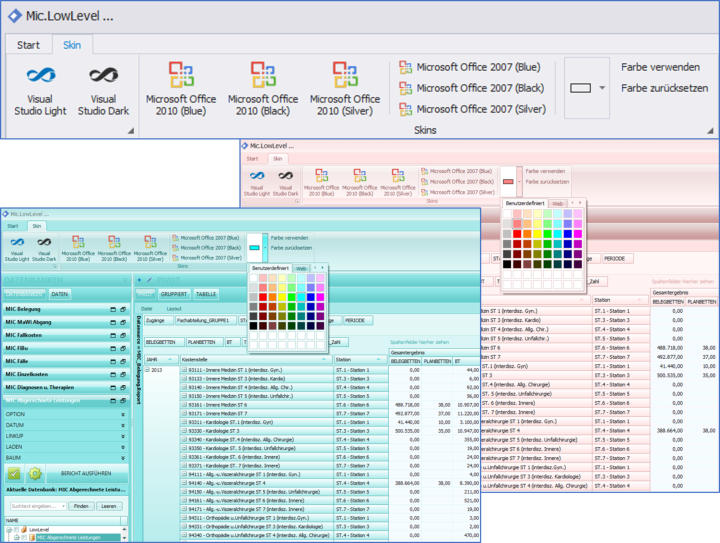Open the GRUPPIERT tab in teal window
Viewport: 720px width, 543px height.
[x=174, y=294]
